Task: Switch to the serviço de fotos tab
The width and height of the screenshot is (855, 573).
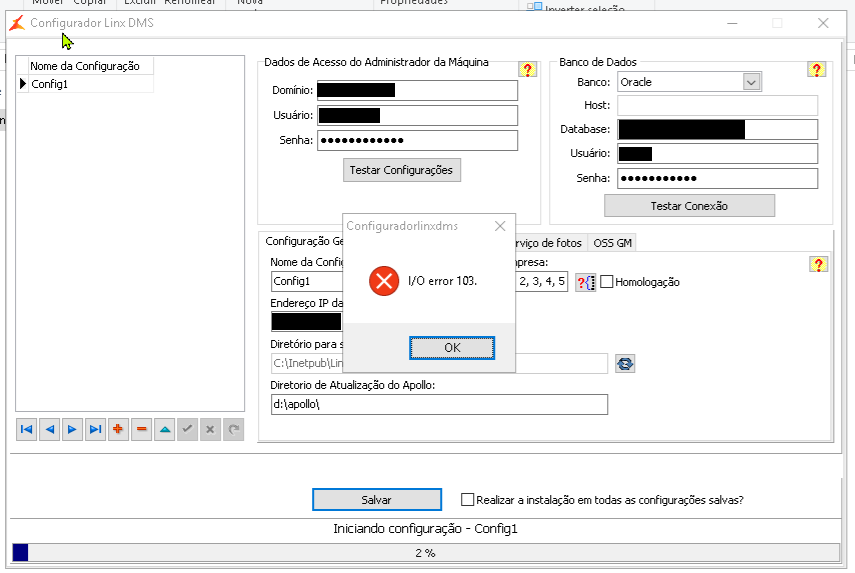Action: pos(549,243)
